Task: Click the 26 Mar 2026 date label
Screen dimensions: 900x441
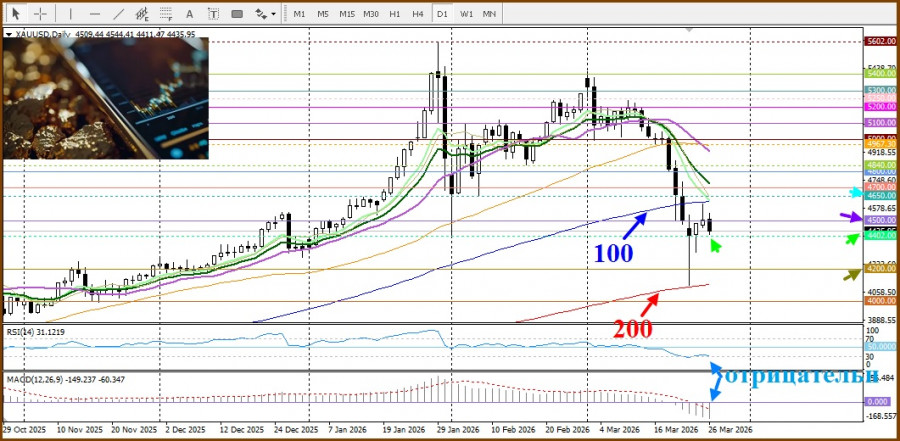Action: pyautogui.click(x=730, y=430)
